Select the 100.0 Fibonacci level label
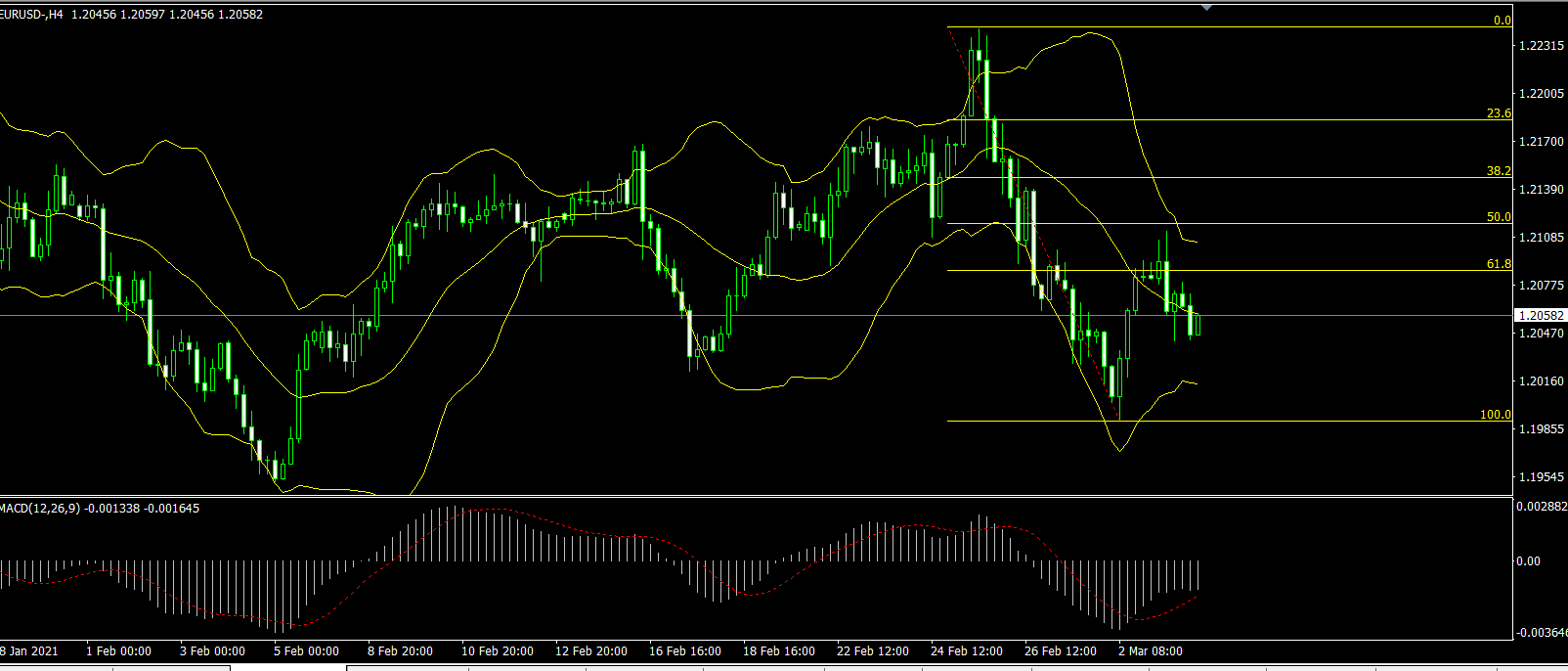Viewport: 1568px width, 671px height. click(x=1495, y=415)
